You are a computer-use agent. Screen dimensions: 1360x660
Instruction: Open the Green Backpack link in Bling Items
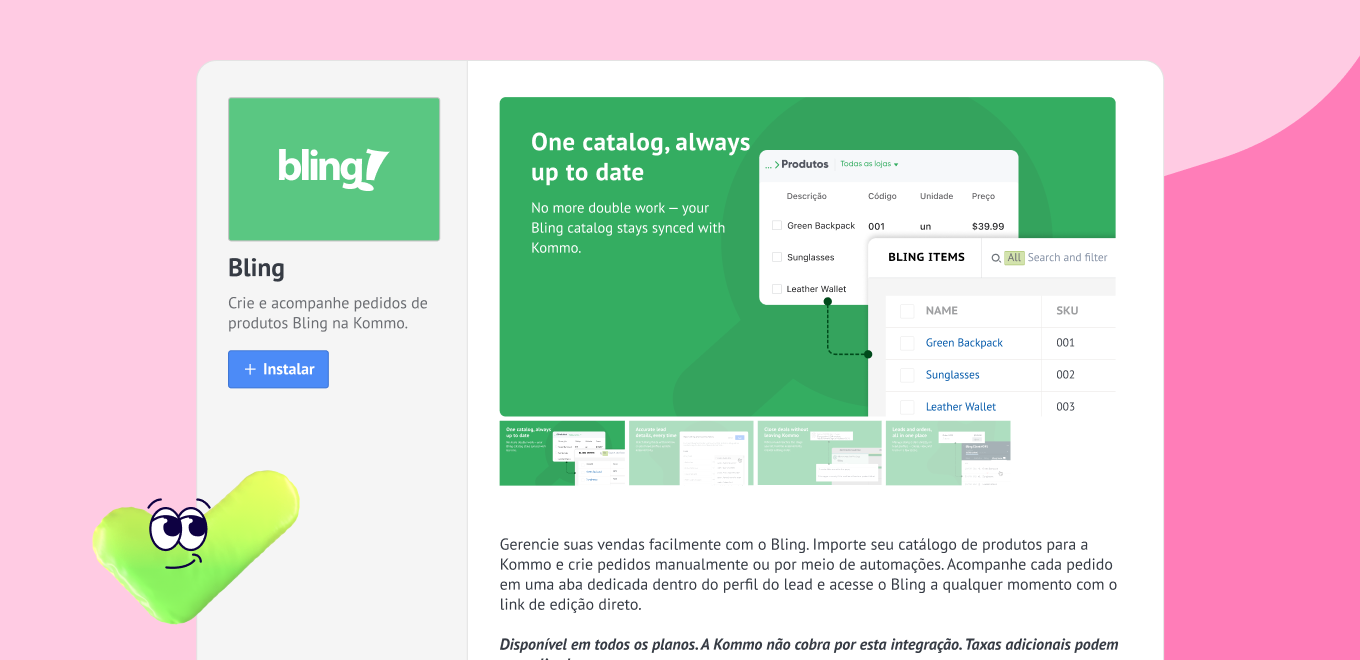click(964, 343)
